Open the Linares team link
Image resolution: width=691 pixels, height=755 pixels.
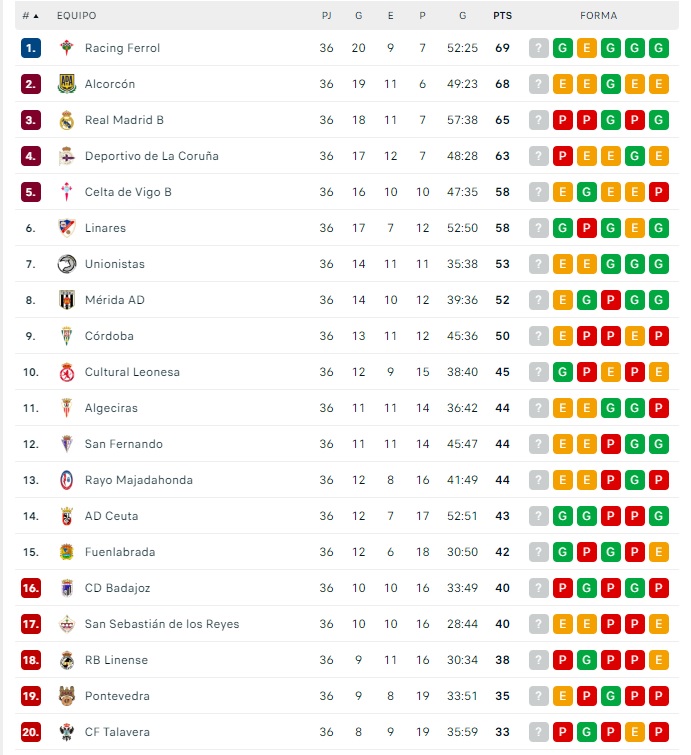[105, 228]
